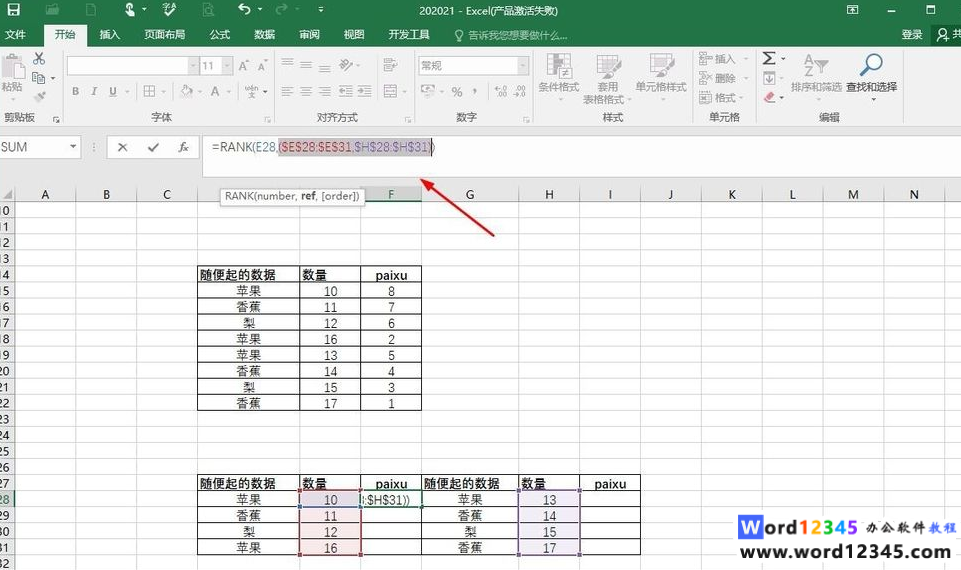This screenshot has width=961, height=570.
Task: Toggle Italic formatting
Action: [x=95, y=92]
